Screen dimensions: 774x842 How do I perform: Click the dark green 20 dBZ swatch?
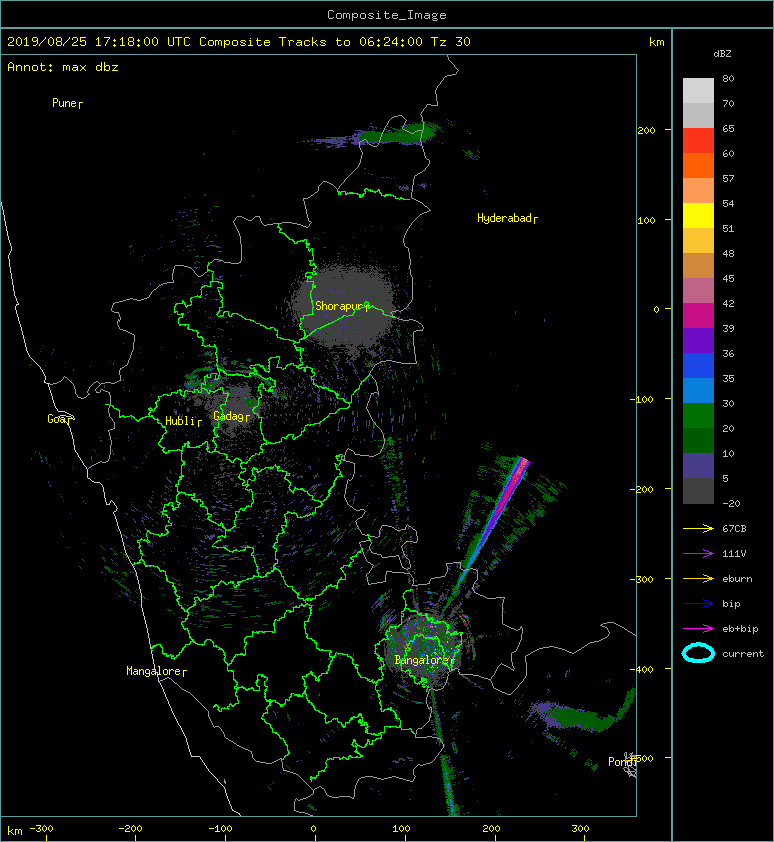[x=698, y=441]
